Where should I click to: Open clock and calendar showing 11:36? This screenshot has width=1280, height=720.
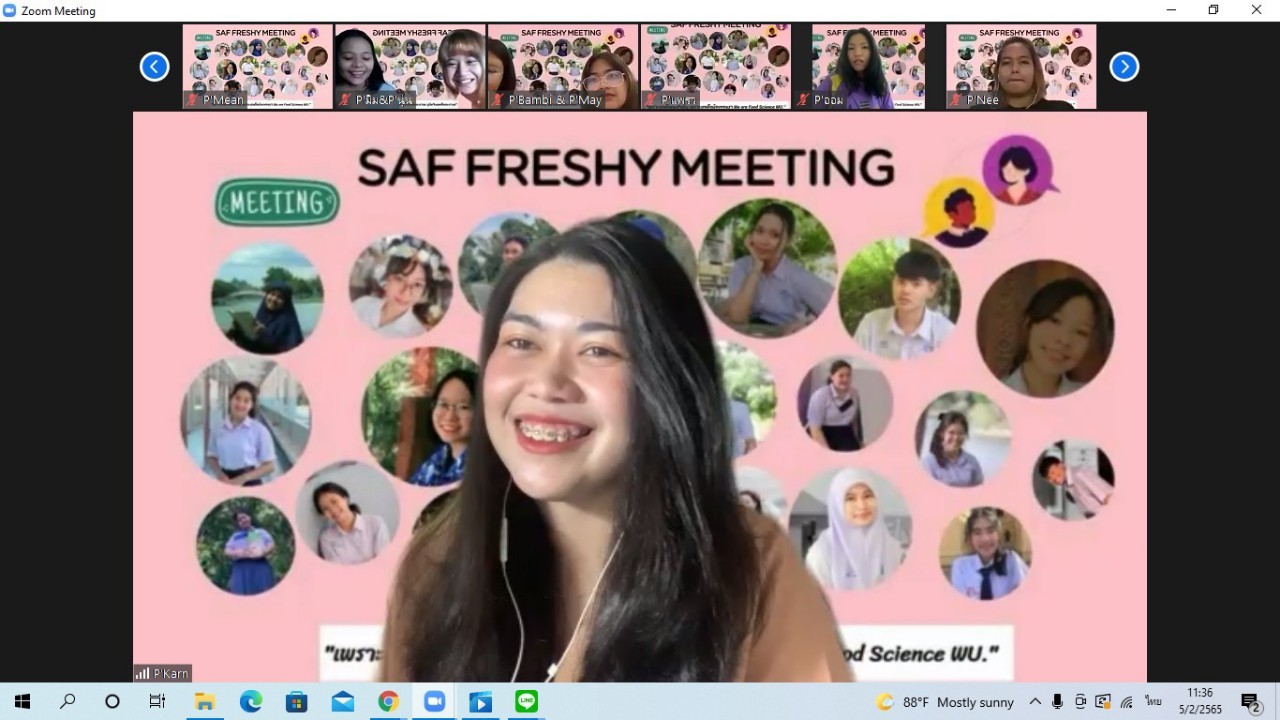(x=1199, y=702)
